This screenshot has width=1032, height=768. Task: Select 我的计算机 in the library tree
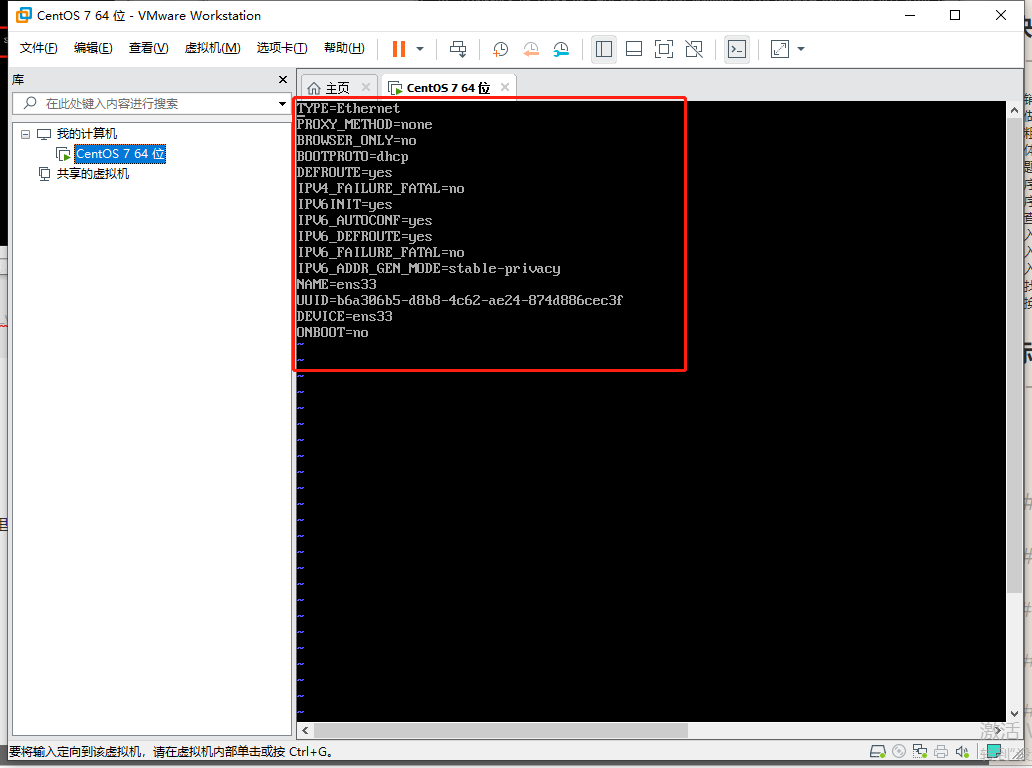point(86,134)
